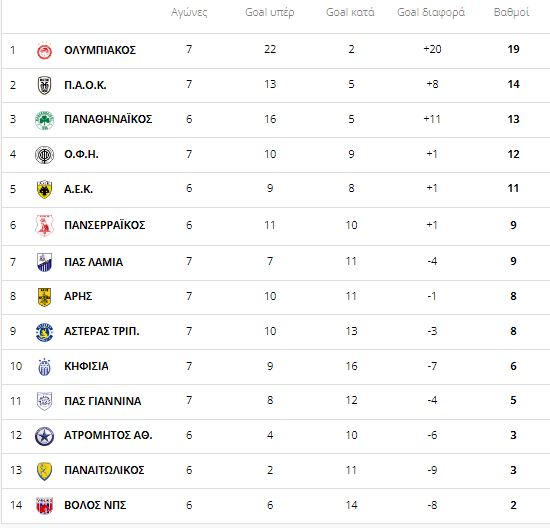Click the Π.Α.Ο.Κ. team logo
The height and width of the screenshot is (528, 550).
(45, 85)
